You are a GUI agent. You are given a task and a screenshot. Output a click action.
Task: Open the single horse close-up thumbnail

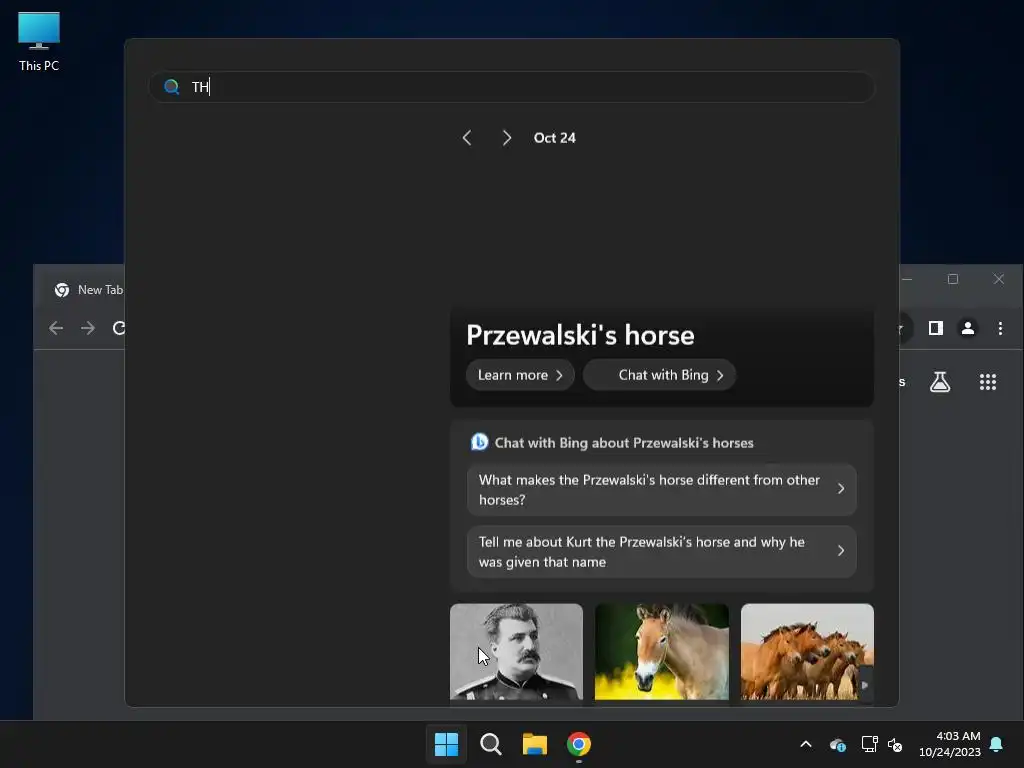[x=662, y=652]
